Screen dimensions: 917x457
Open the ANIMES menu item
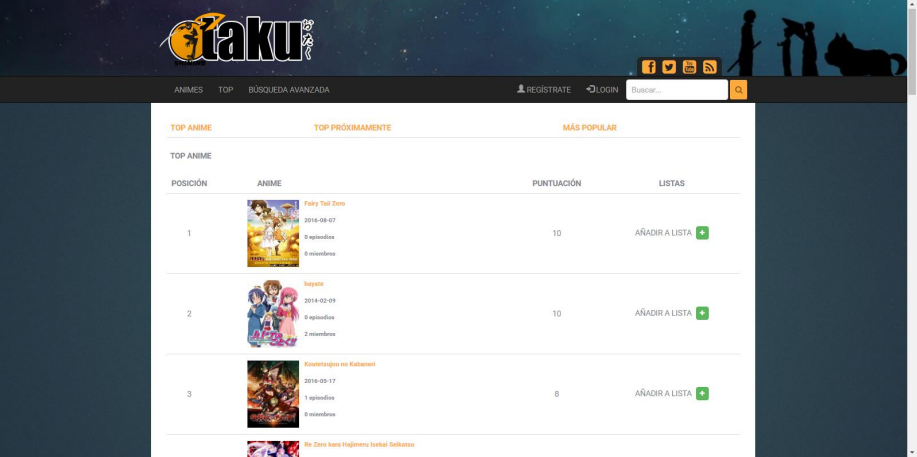click(188, 90)
